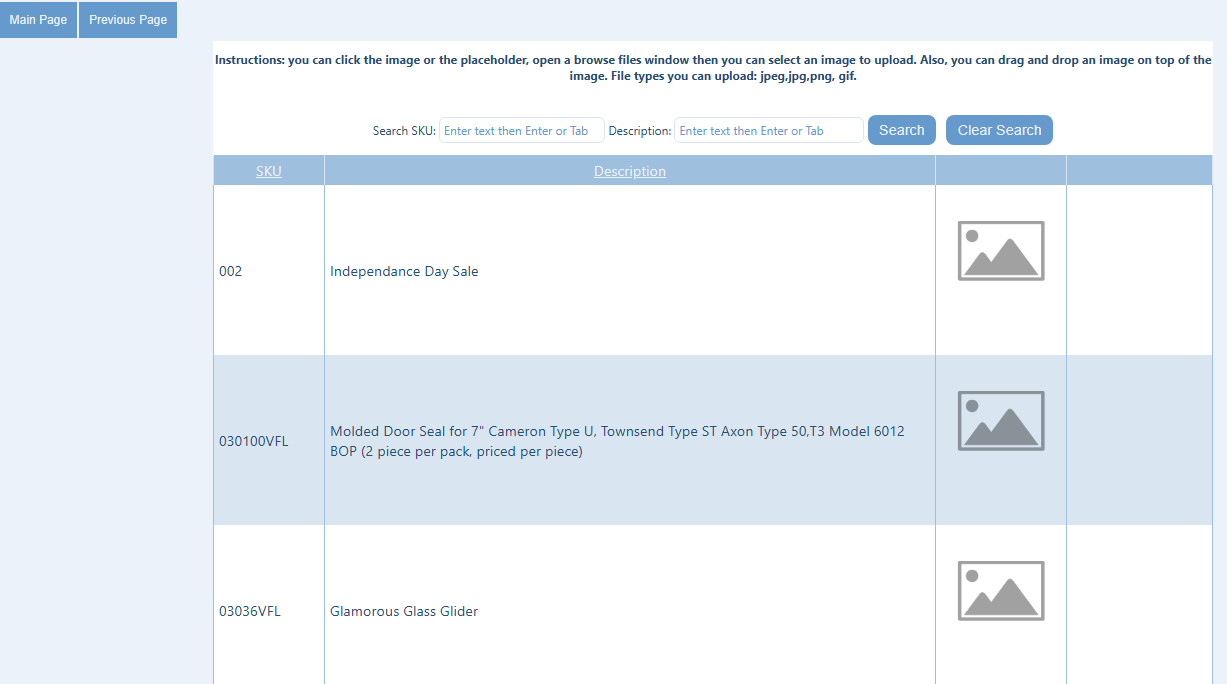
Task: Click into the Description search field
Action: pyautogui.click(x=768, y=131)
